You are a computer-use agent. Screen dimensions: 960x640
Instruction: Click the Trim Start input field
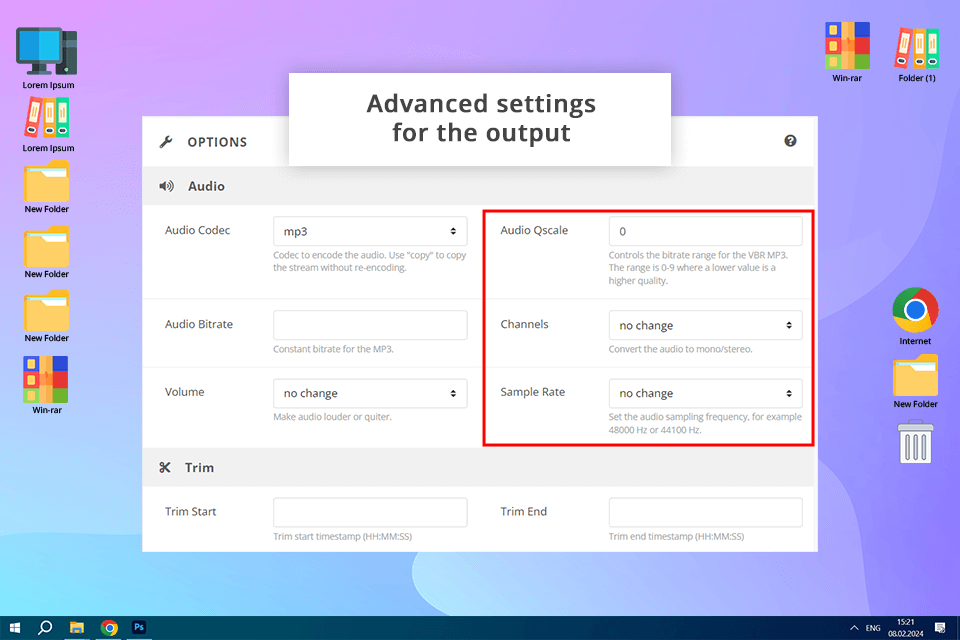370,512
